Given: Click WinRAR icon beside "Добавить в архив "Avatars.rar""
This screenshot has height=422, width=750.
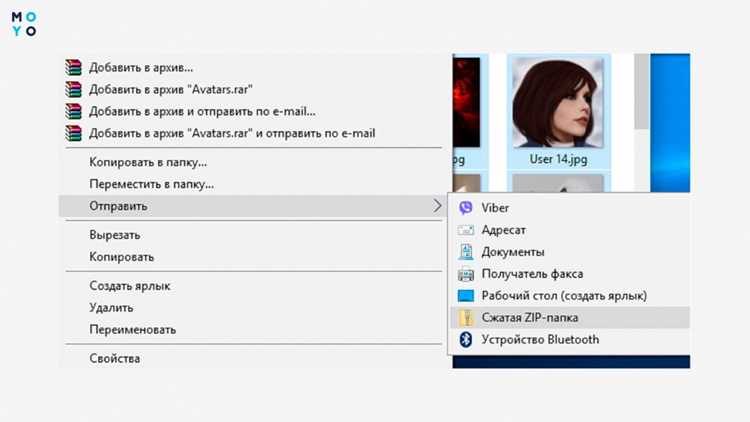Looking at the screenshot, I should point(73,89).
